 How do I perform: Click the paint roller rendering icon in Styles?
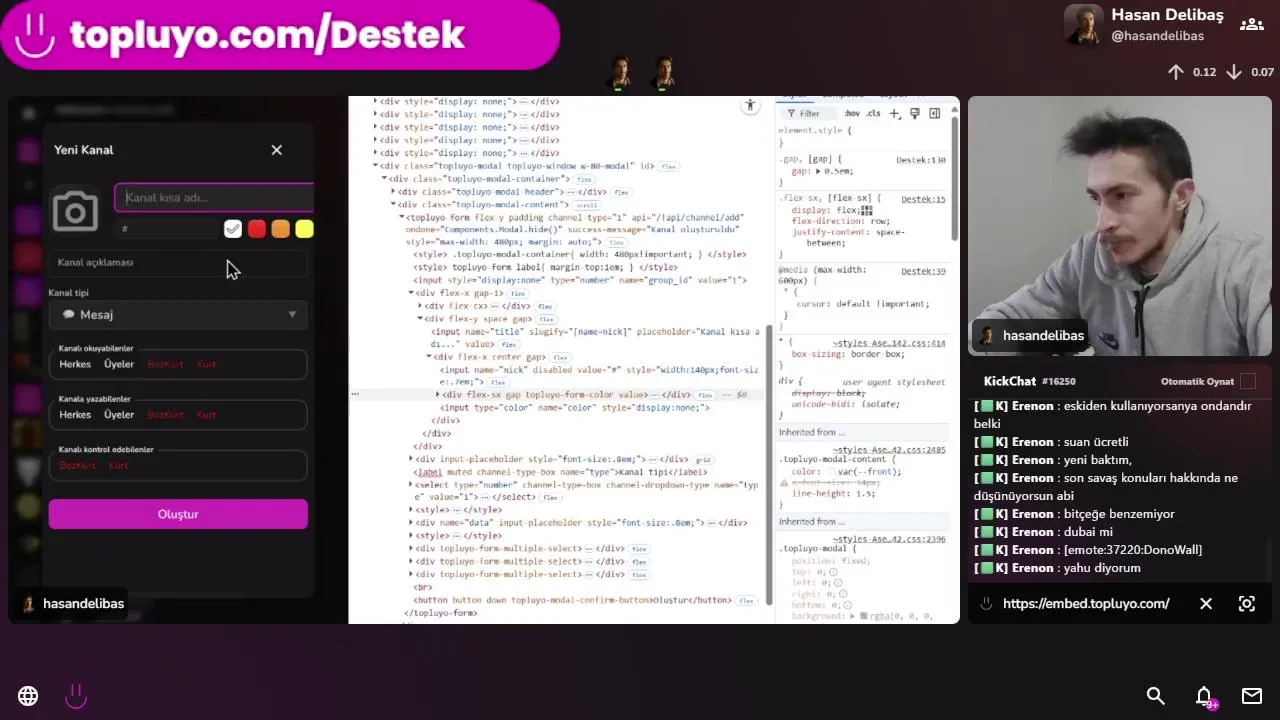pos(914,114)
